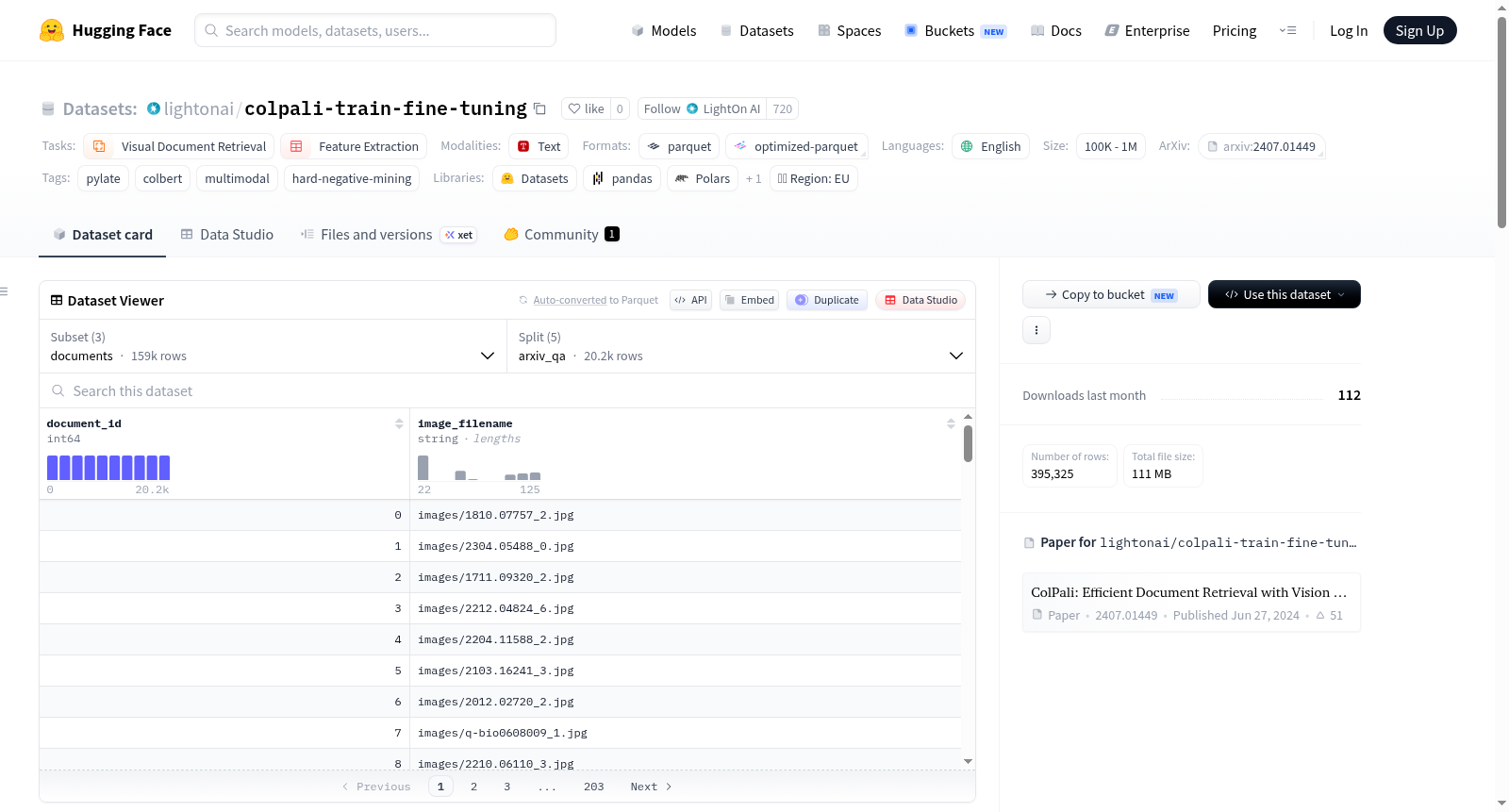1509x812 pixels.
Task: Like this dataset with the heart button
Action: [586, 108]
